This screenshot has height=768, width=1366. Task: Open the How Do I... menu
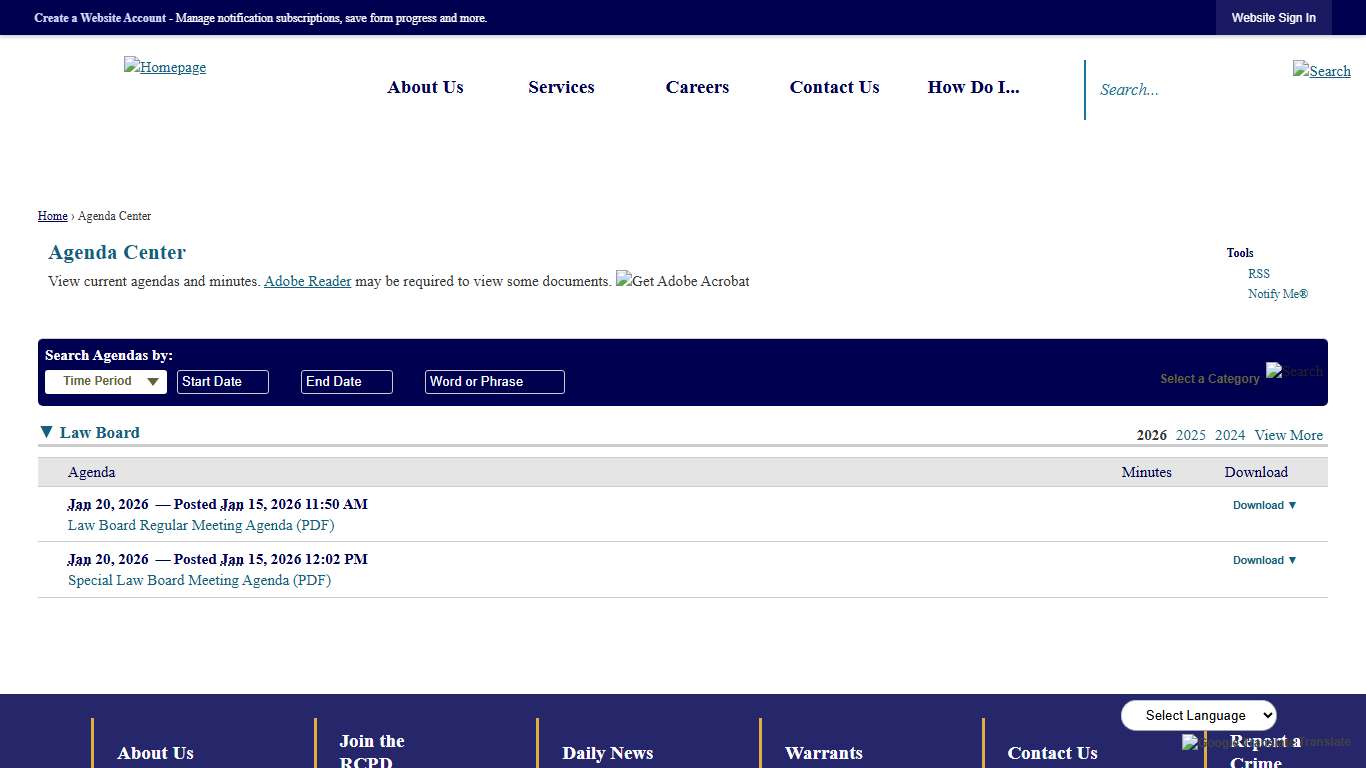pos(973,87)
